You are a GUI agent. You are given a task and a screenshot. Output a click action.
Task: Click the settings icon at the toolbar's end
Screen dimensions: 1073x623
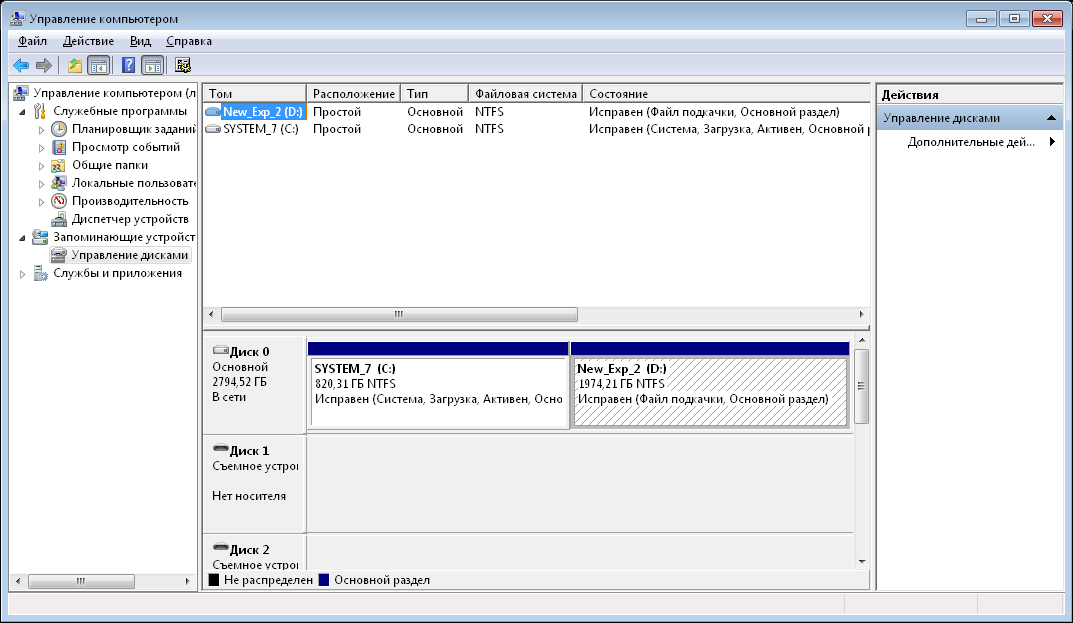pos(183,66)
